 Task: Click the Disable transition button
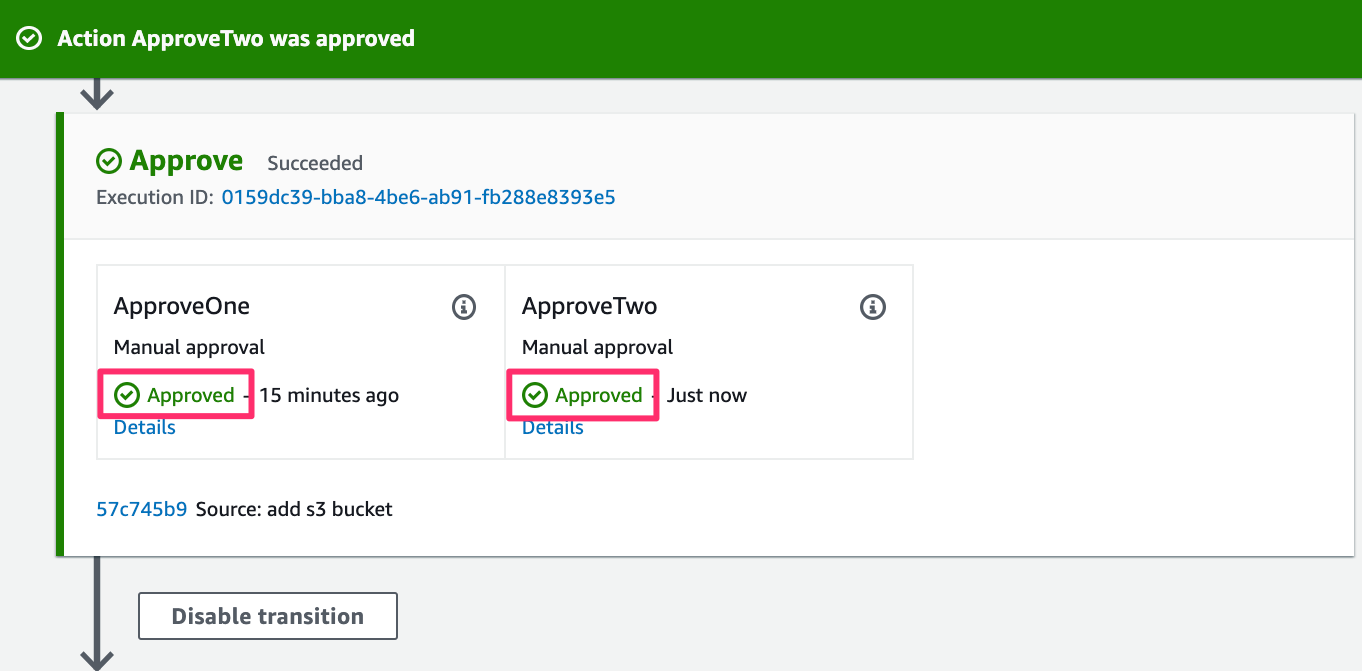tap(268, 616)
